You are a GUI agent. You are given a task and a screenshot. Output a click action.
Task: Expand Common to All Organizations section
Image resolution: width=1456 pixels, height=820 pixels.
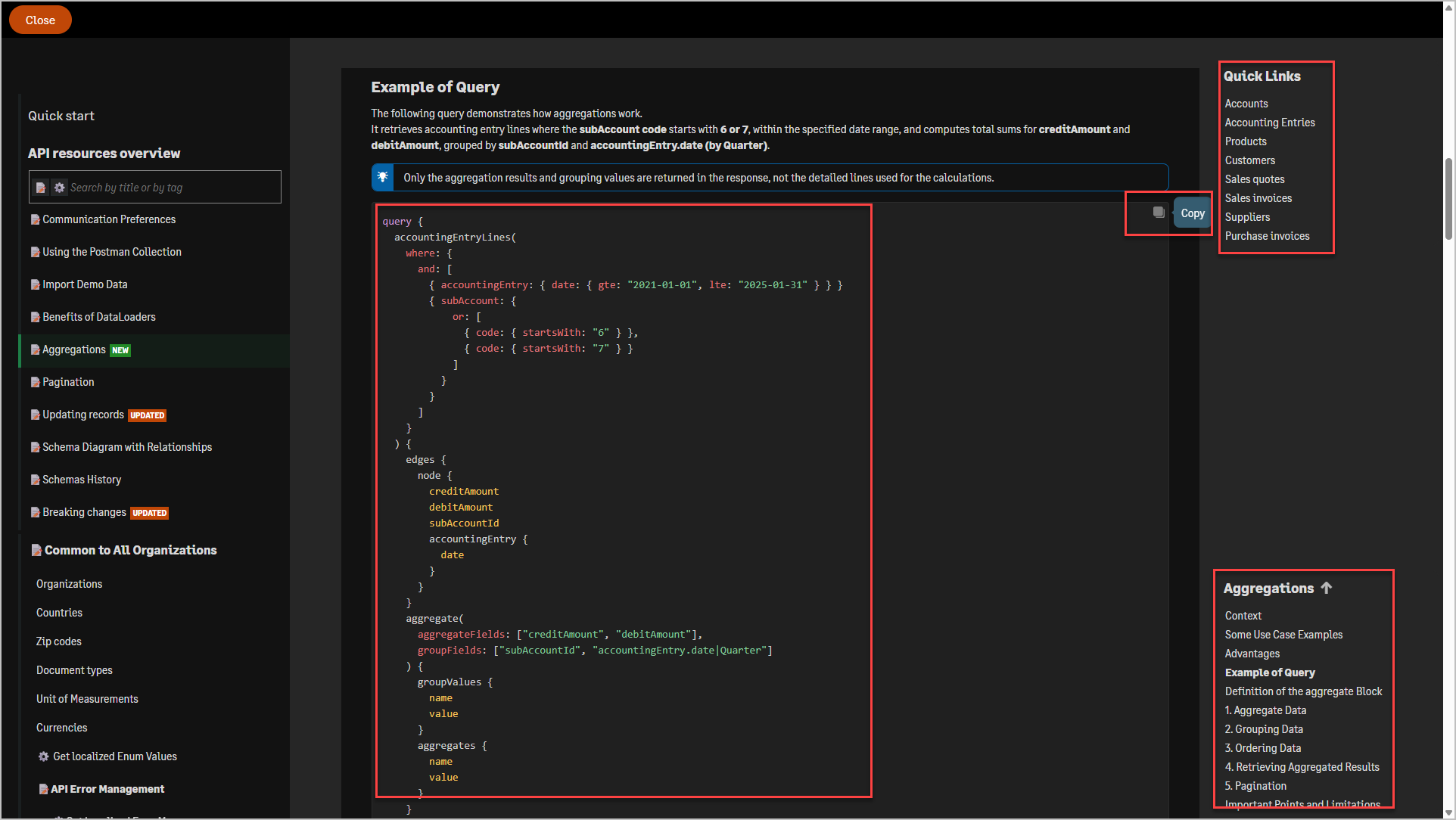(x=130, y=550)
